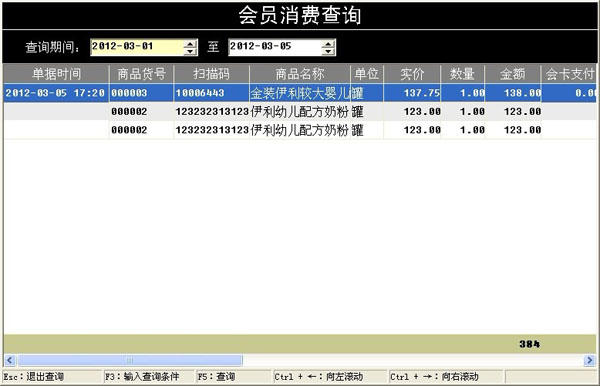600x386 pixels.
Task: Select the row dated 2012-03-05 17:20
Action: 300,93
